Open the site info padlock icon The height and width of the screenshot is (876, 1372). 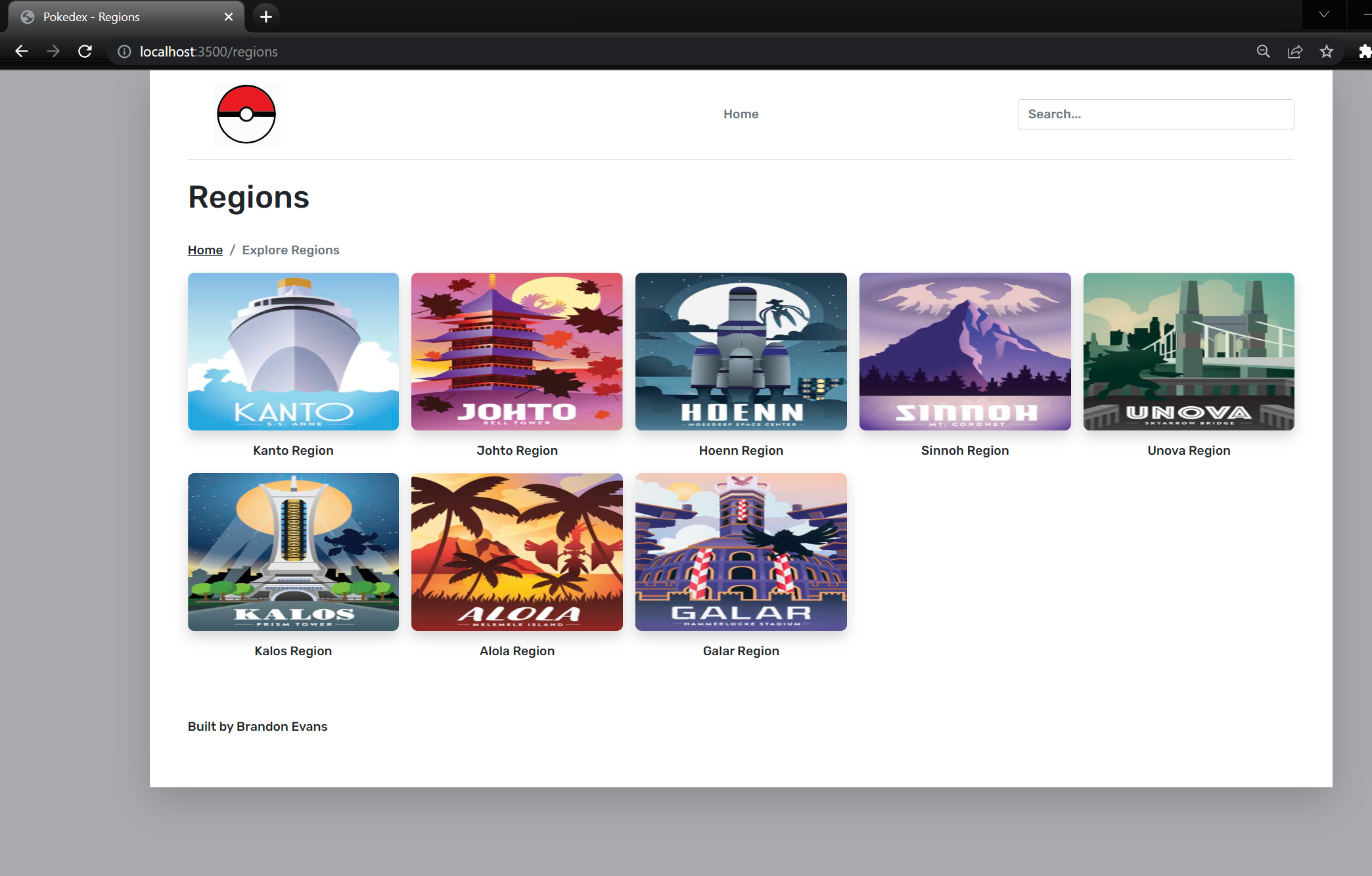pos(124,51)
